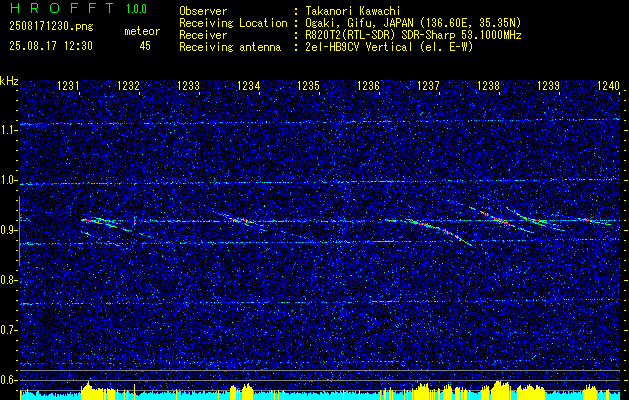Image resolution: width=629 pixels, height=400 pixels.
Task: Click the 1232 time marker
Action: pyautogui.click(x=128, y=85)
